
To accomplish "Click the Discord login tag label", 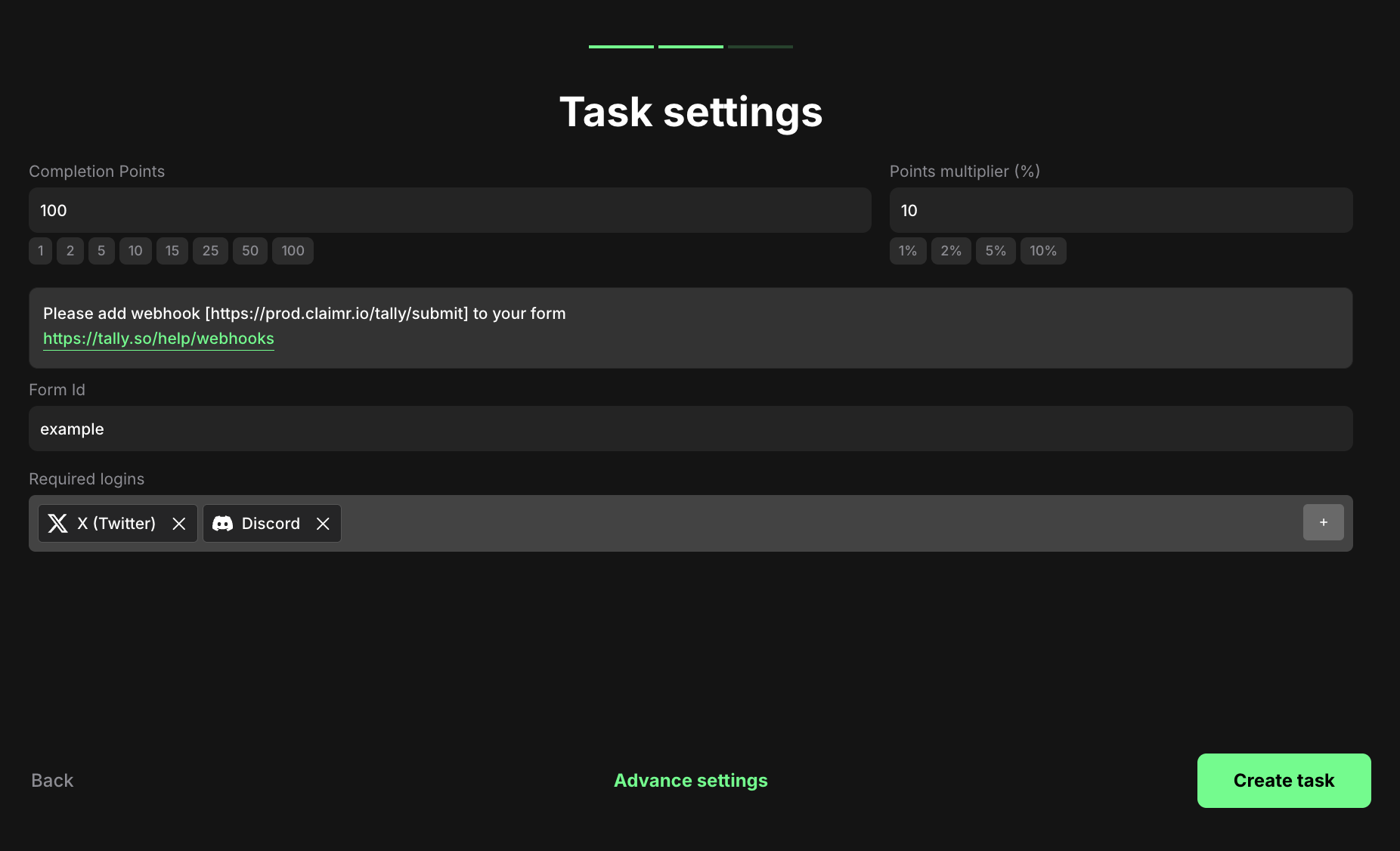I will point(271,523).
